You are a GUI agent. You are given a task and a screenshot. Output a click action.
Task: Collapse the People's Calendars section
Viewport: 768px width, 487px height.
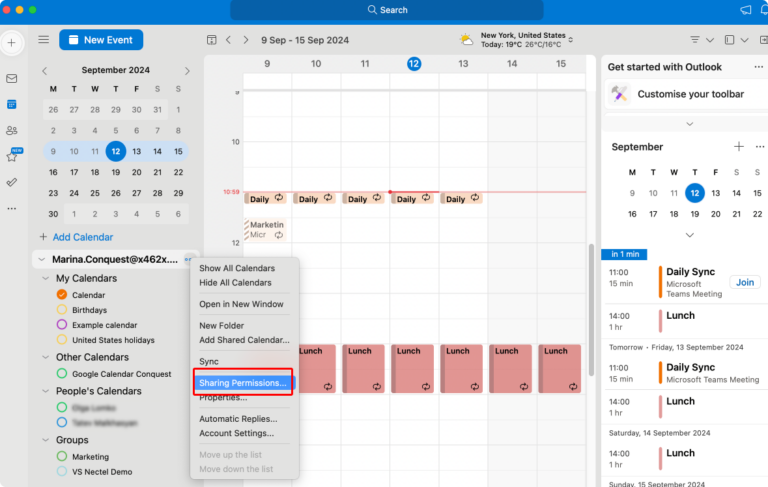click(47, 391)
